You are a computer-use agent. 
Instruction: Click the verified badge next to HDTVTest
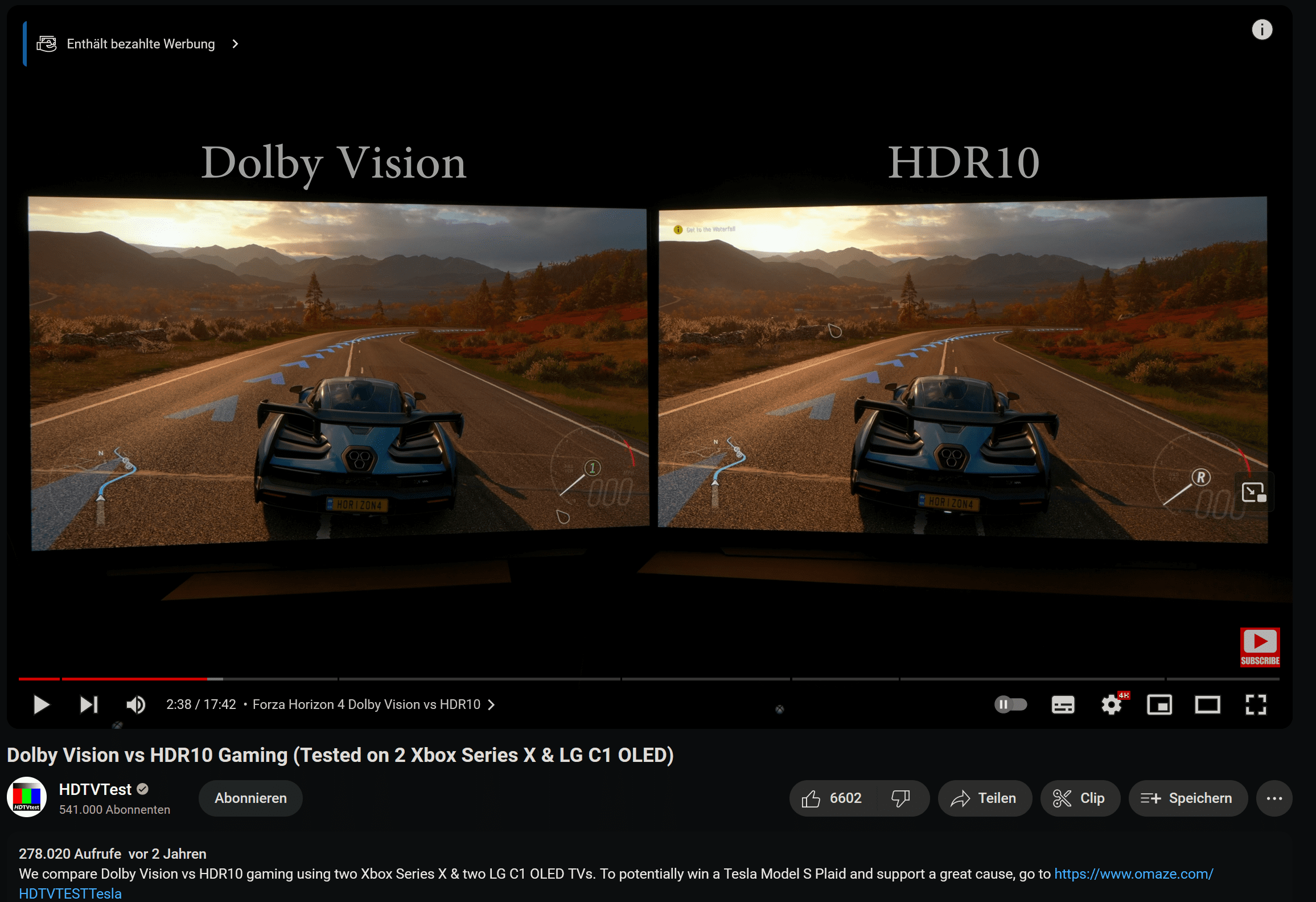(143, 789)
